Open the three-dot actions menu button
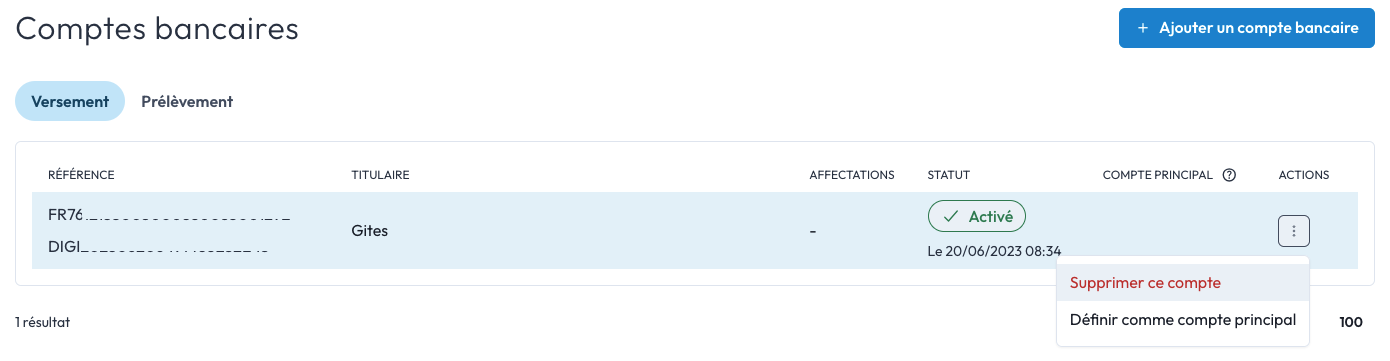This screenshot has height=361, width=1390. click(1293, 231)
